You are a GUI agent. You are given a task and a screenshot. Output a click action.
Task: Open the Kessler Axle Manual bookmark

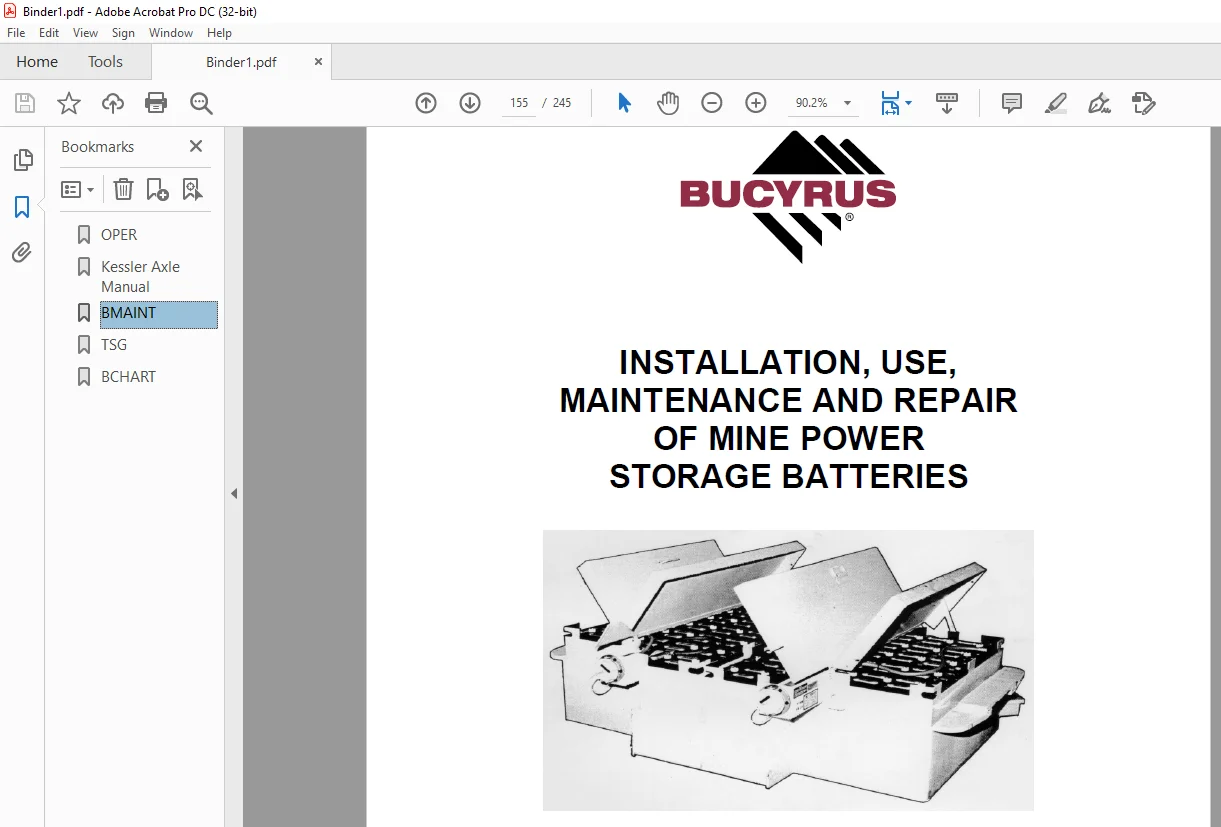click(x=140, y=277)
